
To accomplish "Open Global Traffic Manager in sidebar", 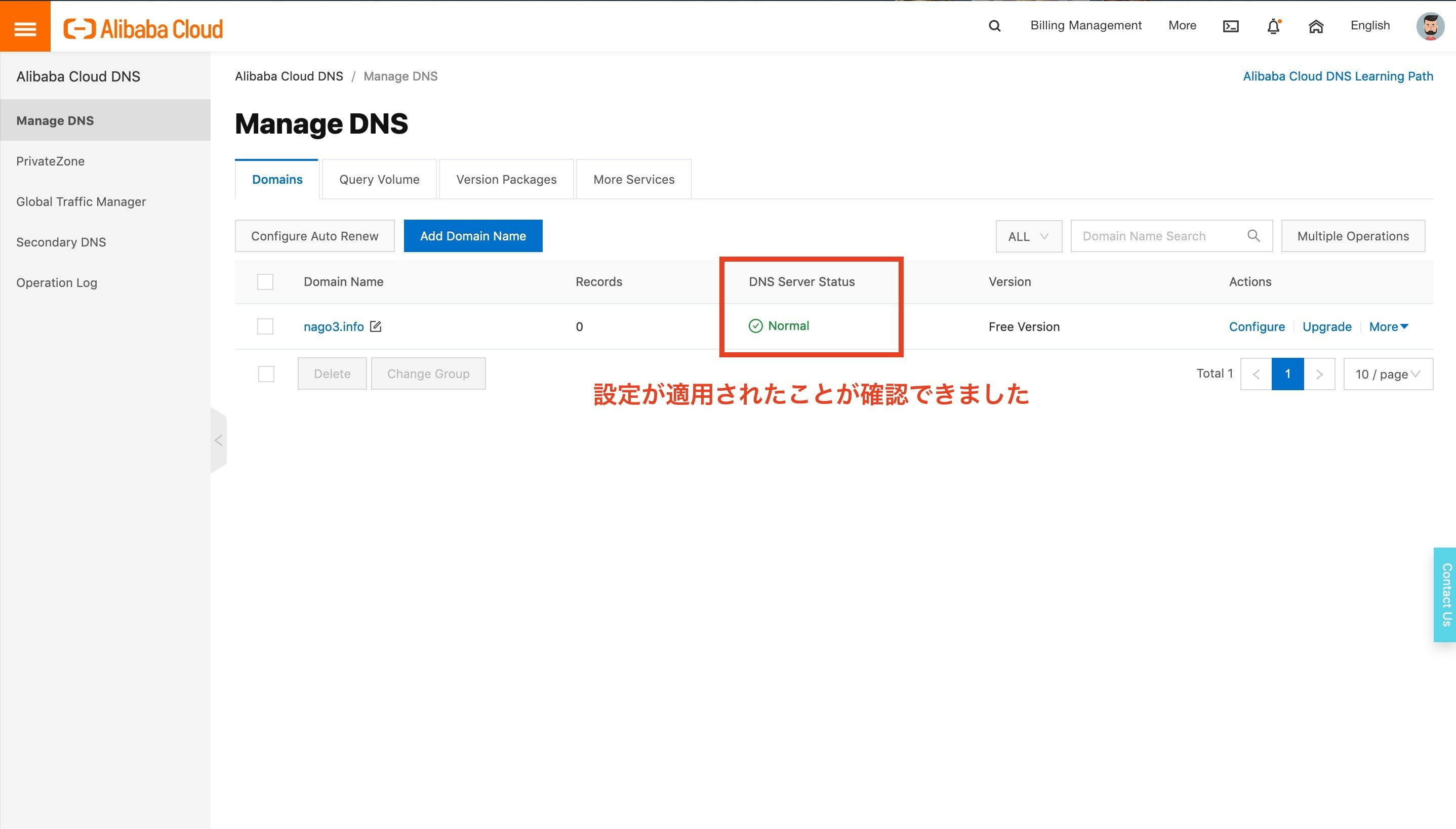I will pos(105,201).
